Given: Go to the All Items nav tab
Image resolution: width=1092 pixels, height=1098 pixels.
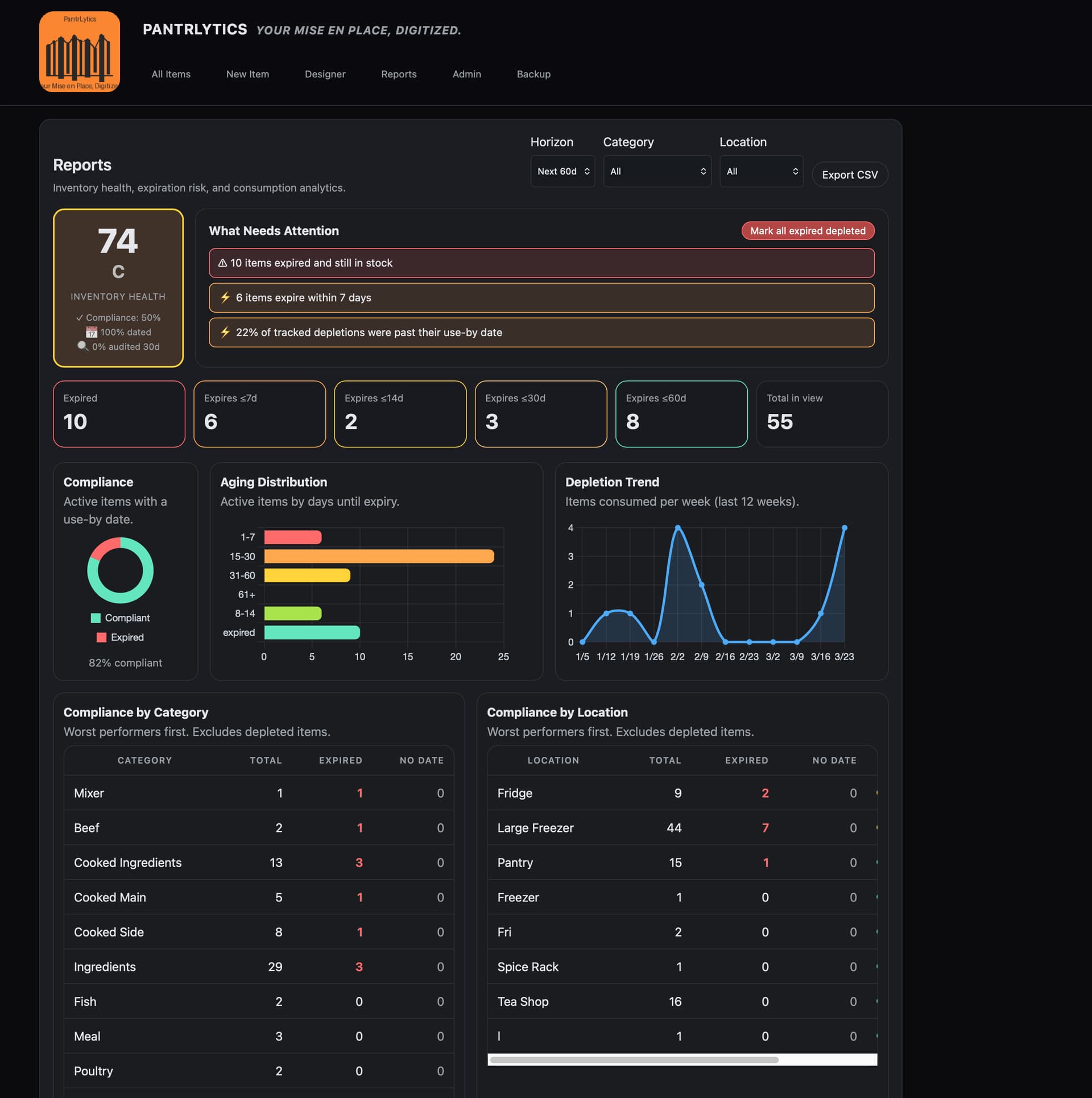Looking at the screenshot, I should (171, 74).
